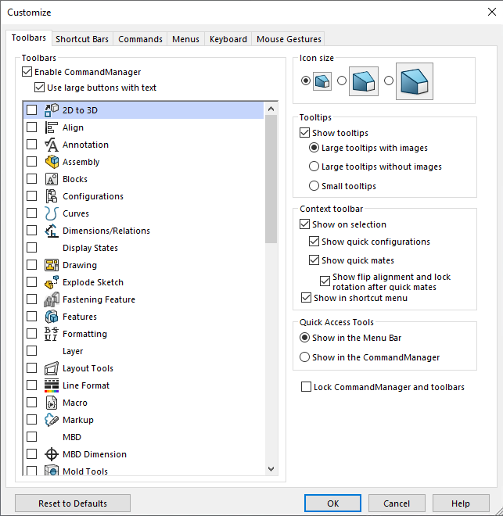The width and height of the screenshot is (504, 516).
Task: Click the Macro toolbar icon
Action: coord(52,403)
